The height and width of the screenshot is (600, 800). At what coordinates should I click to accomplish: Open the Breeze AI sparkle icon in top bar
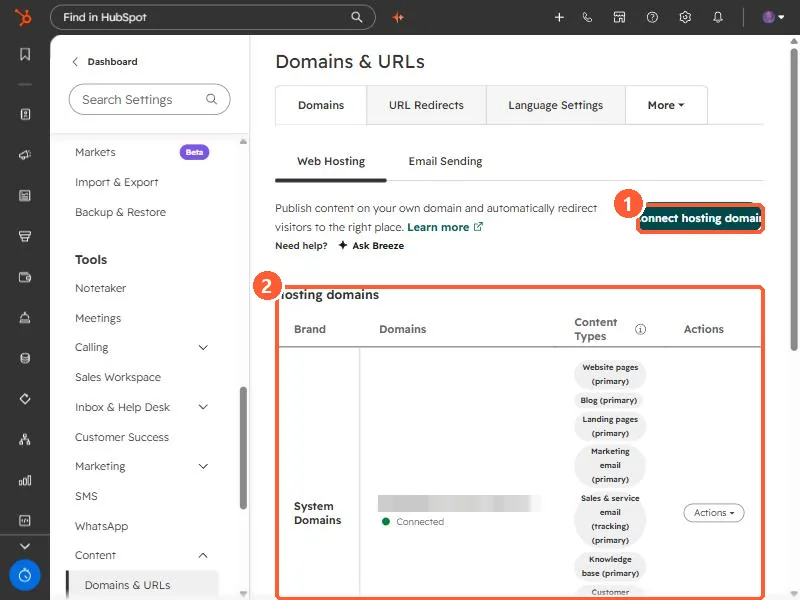[x=398, y=17]
